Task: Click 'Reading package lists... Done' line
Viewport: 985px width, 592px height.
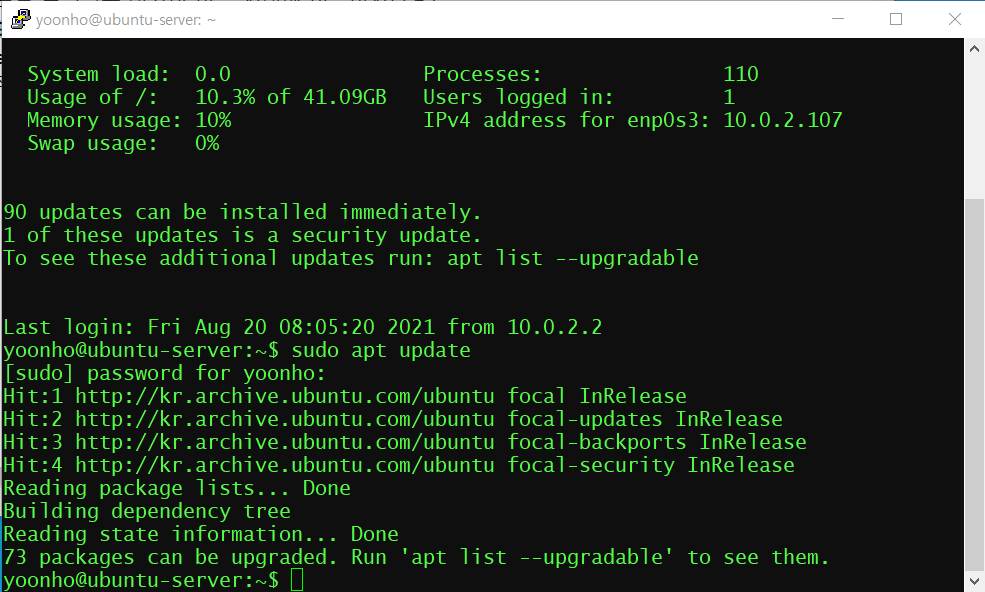Action: pyautogui.click(x=177, y=488)
